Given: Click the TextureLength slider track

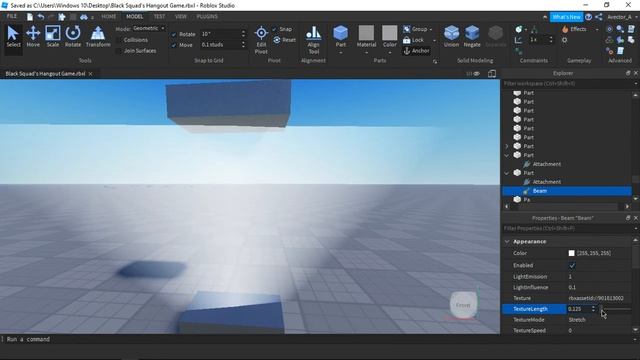Looking at the screenshot, I should tap(616, 309).
